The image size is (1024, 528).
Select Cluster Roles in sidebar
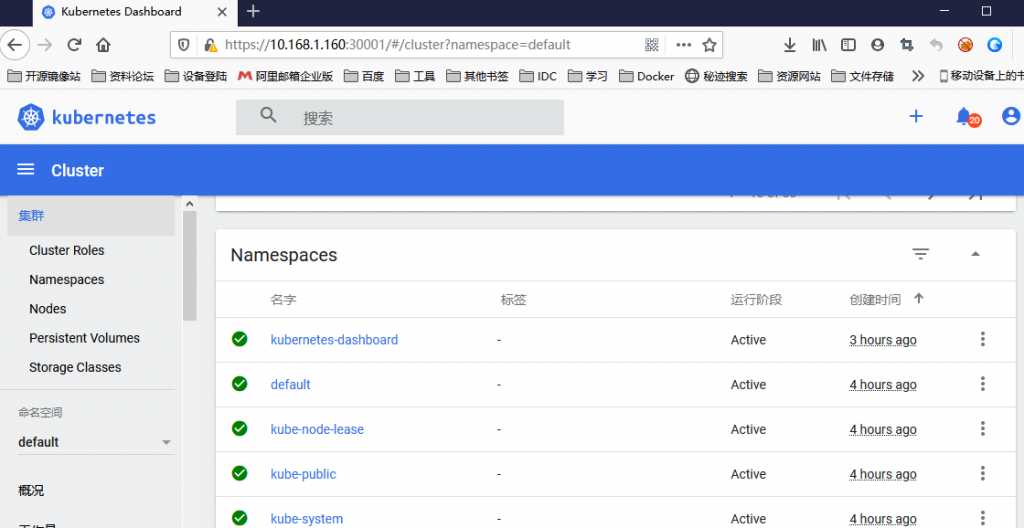(67, 251)
